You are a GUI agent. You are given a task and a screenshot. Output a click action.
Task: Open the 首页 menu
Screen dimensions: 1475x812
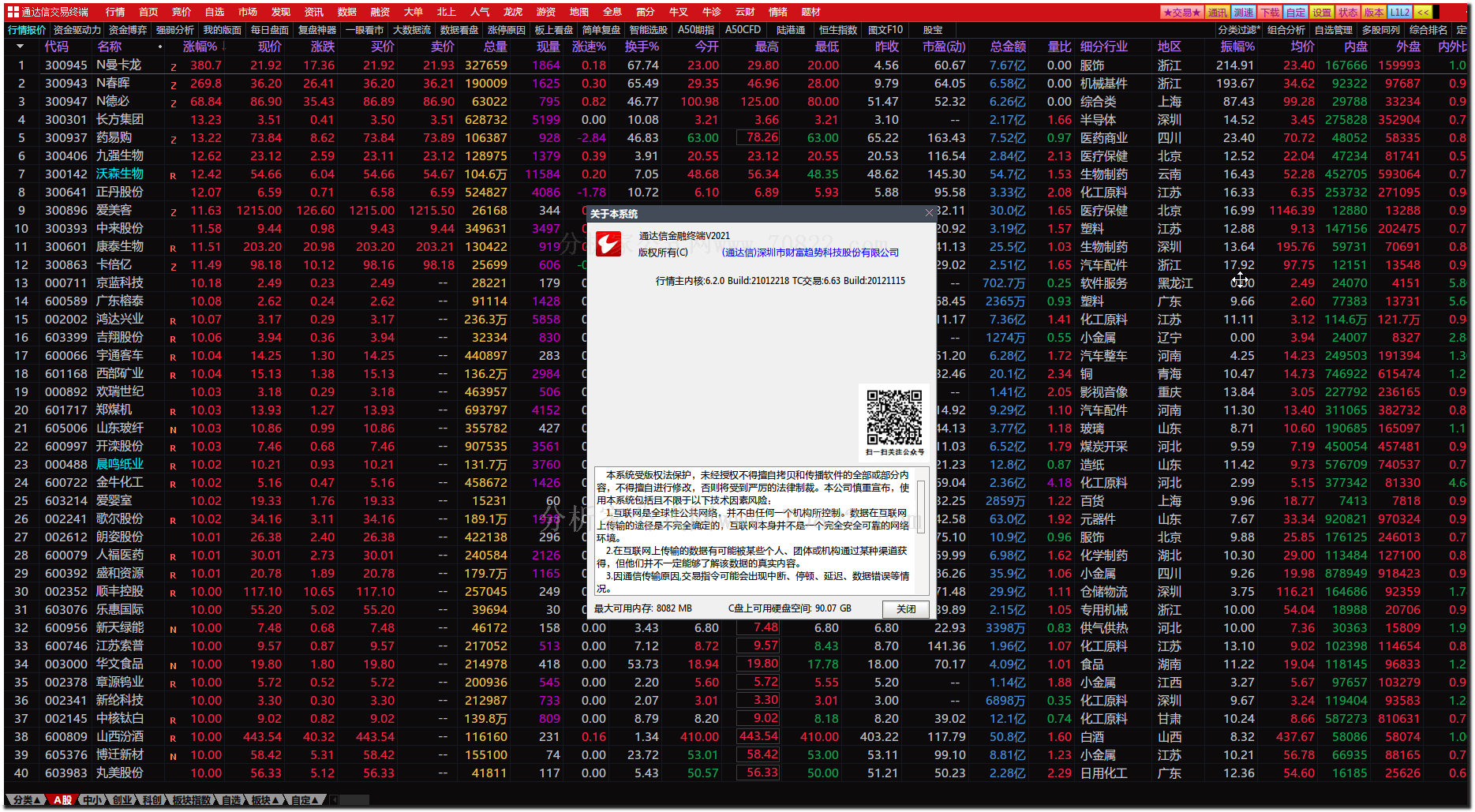pyautogui.click(x=148, y=12)
